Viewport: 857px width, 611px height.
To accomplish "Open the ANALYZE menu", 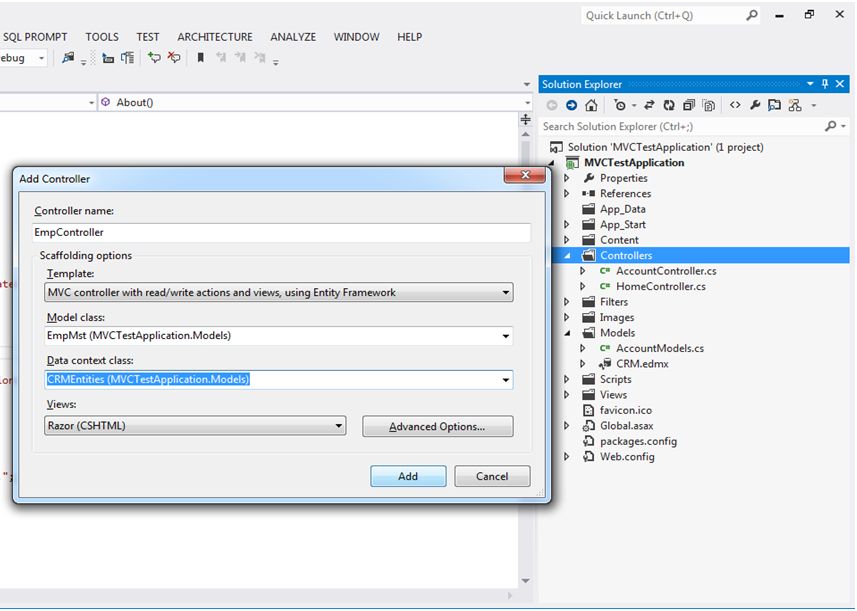I will coord(292,37).
